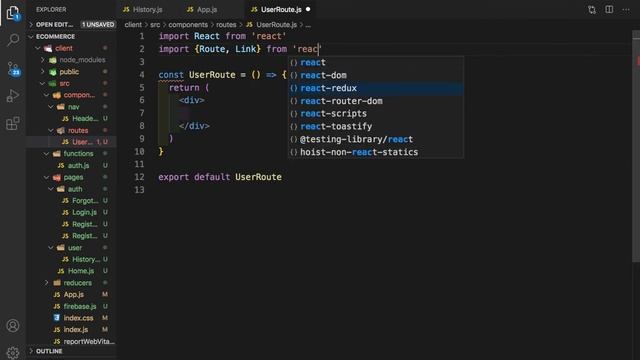
Task: Open the Run and Debug view
Action: point(13,96)
